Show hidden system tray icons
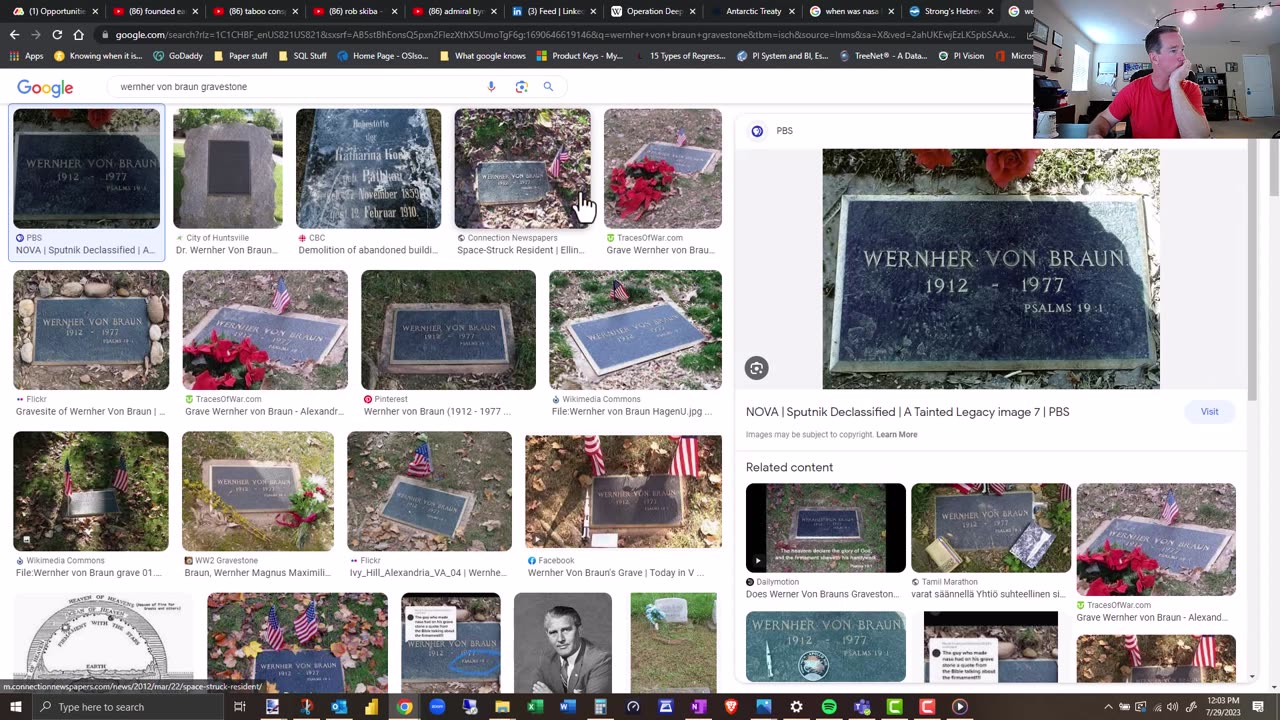1280x720 pixels. [x=1108, y=707]
